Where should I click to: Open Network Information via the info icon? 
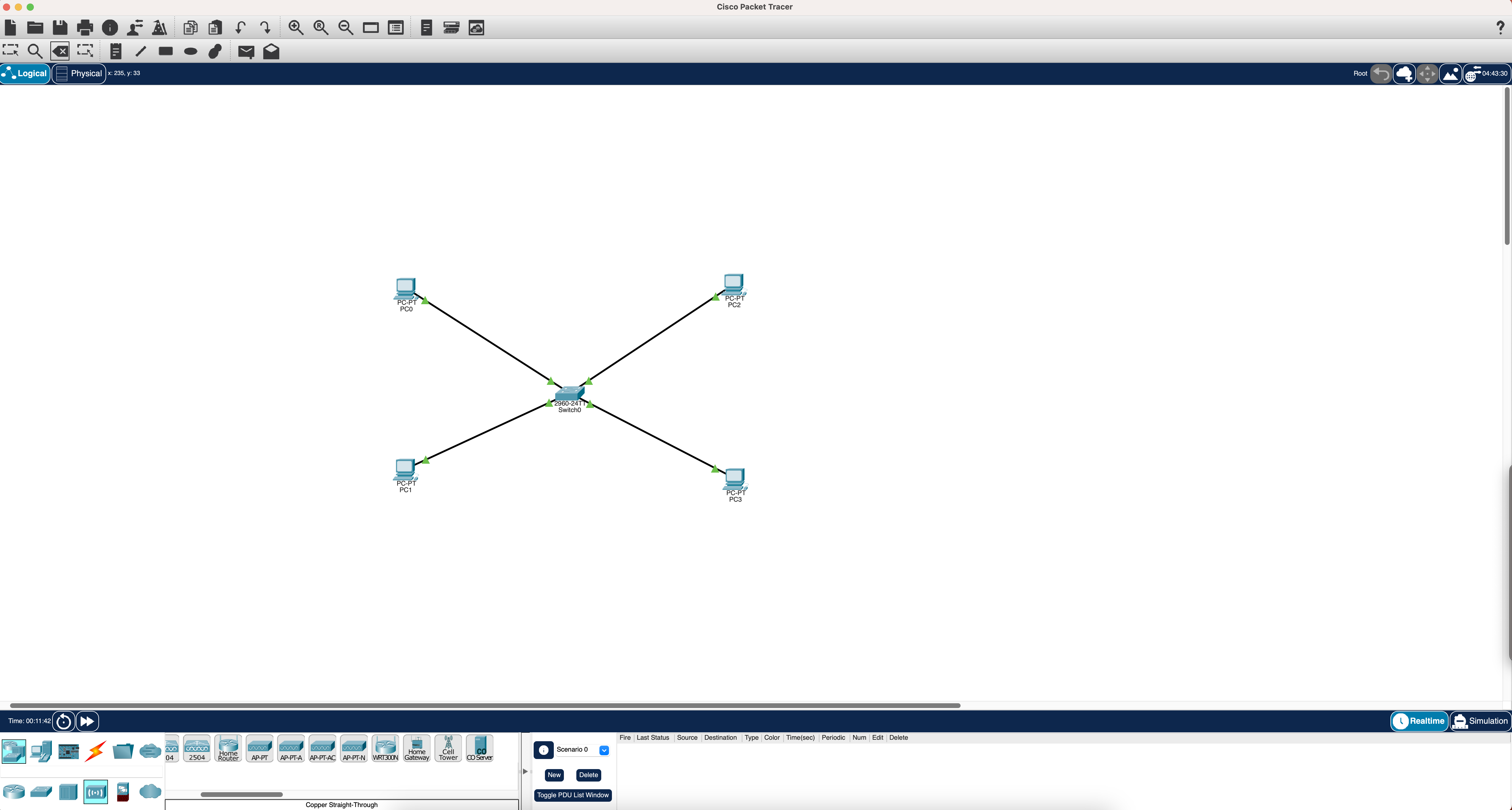pyautogui.click(x=110, y=28)
